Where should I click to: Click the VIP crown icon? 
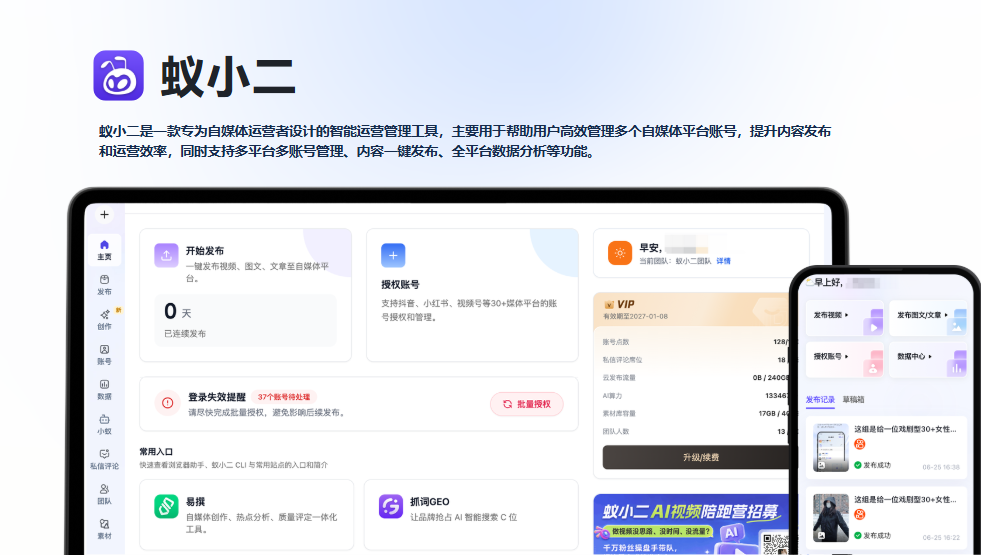(x=609, y=305)
